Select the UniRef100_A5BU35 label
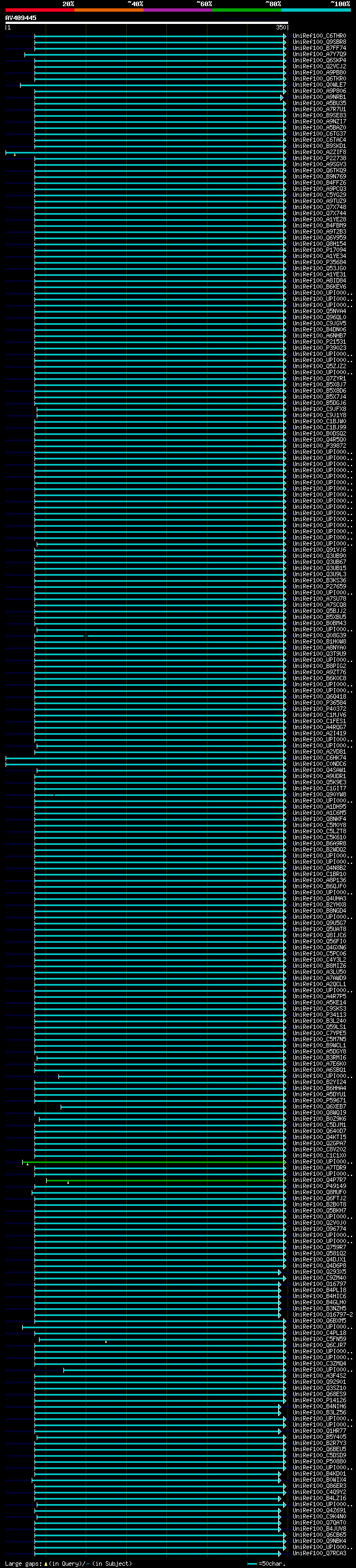Image resolution: width=356 pixels, height=1568 pixels. [x=319, y=103]
